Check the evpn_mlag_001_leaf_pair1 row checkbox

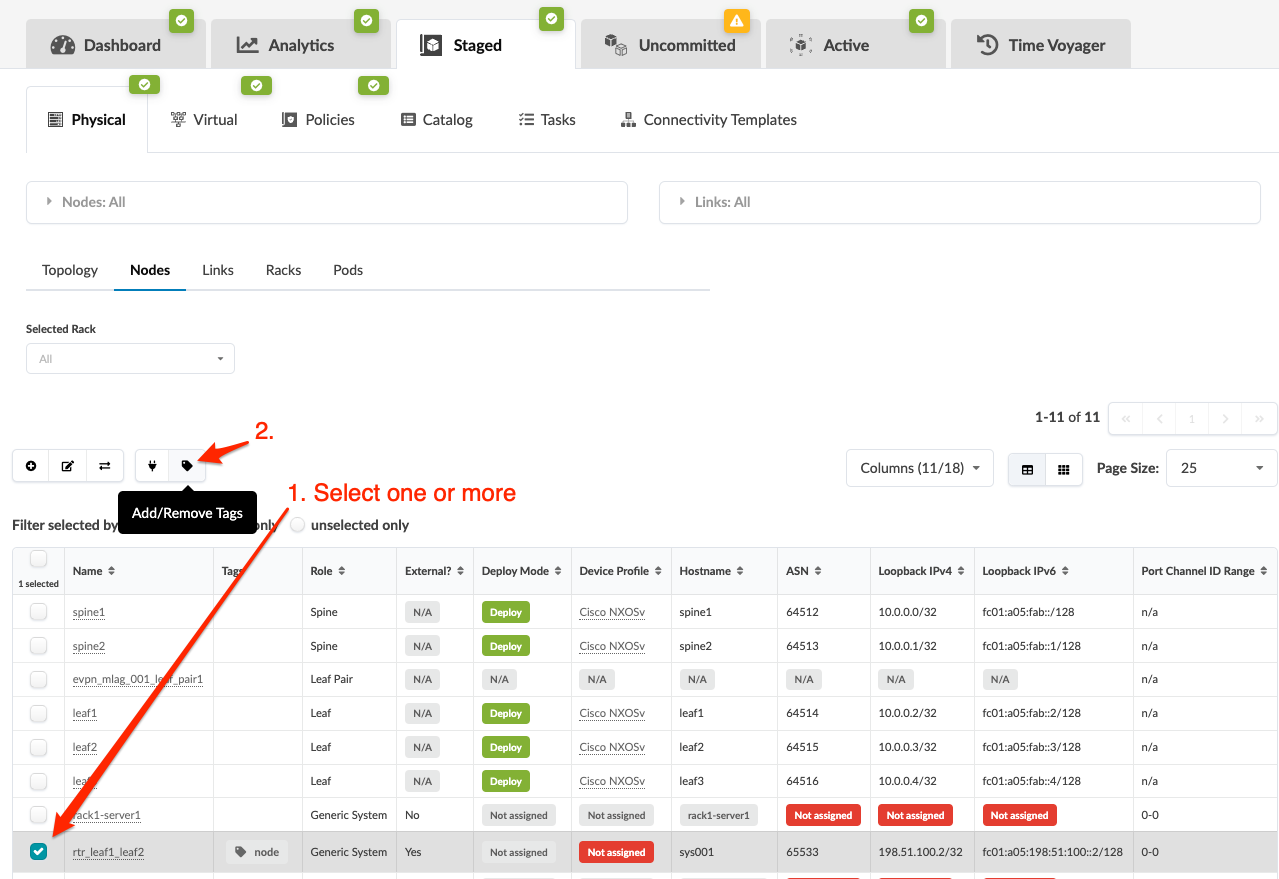point(38,680)
